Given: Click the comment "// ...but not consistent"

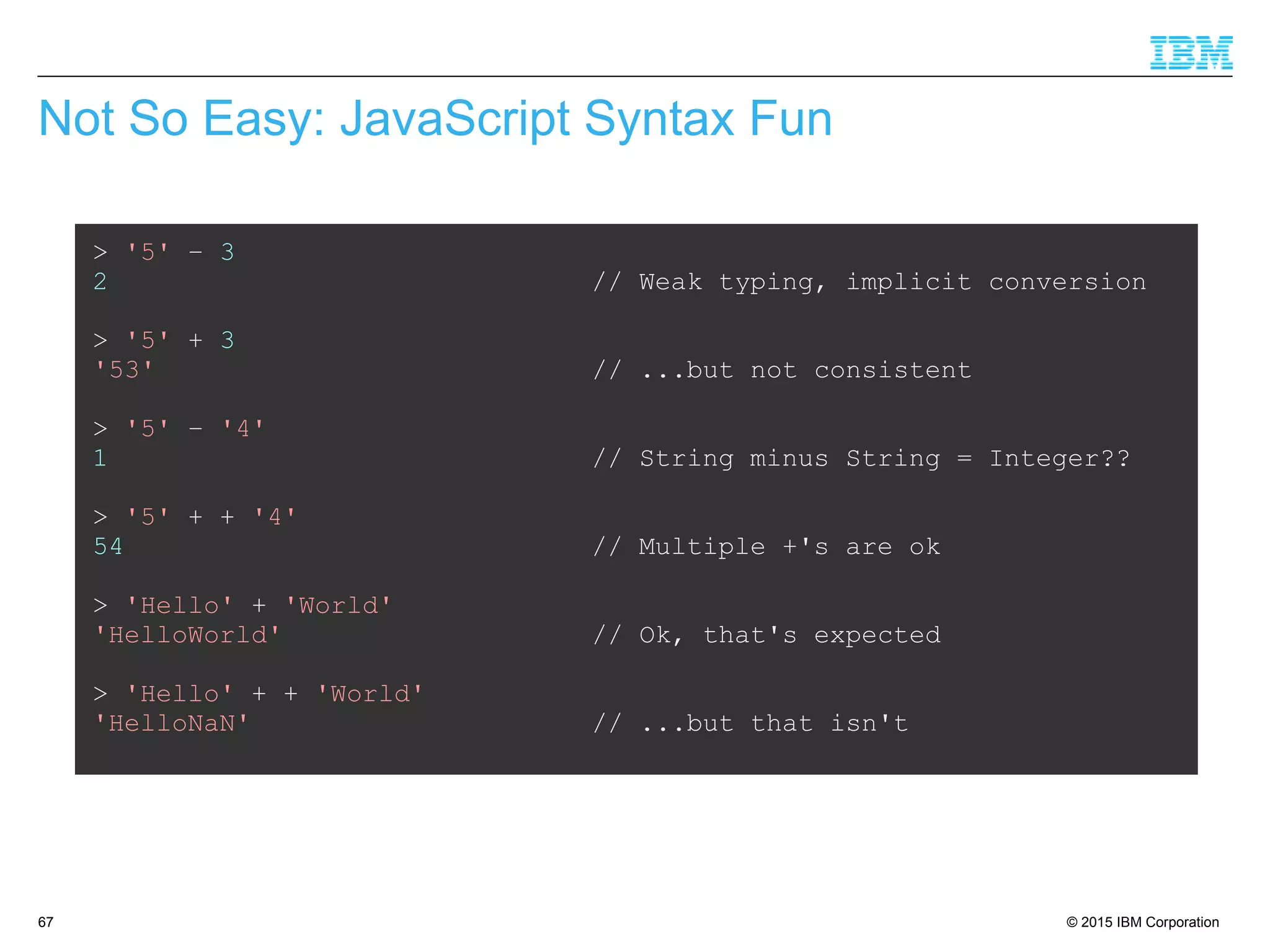Looking at the screenshot, I should coord(782,371).
